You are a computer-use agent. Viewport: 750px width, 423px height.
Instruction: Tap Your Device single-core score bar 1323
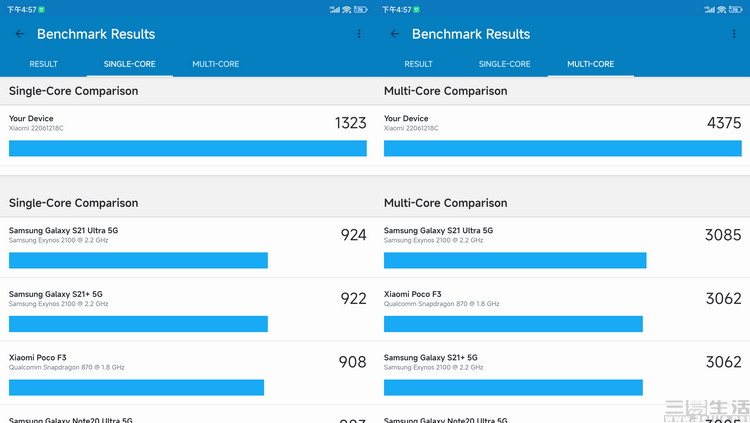[188, 148]
